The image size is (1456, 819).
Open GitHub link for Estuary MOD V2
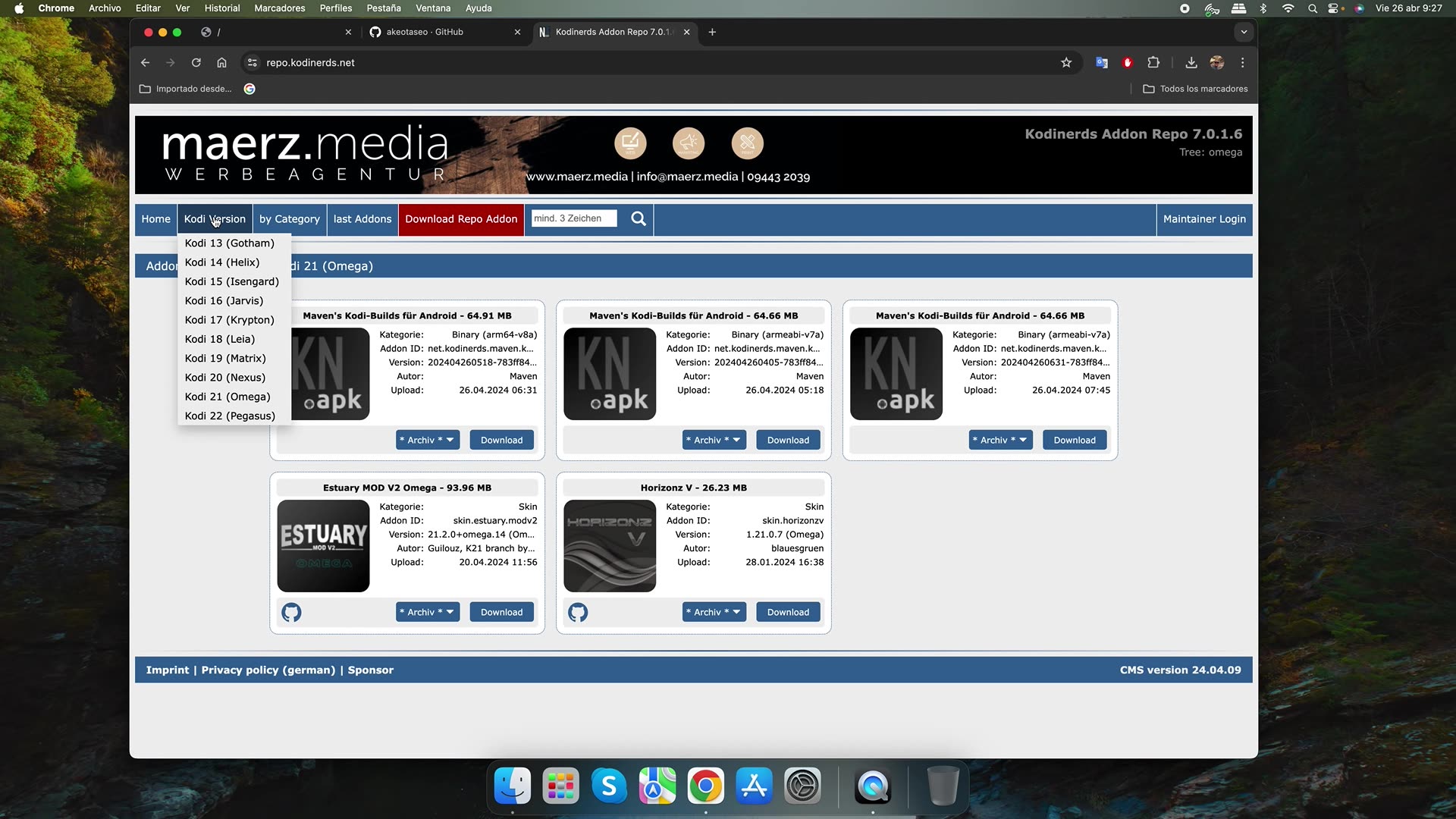tap(291, 612)
